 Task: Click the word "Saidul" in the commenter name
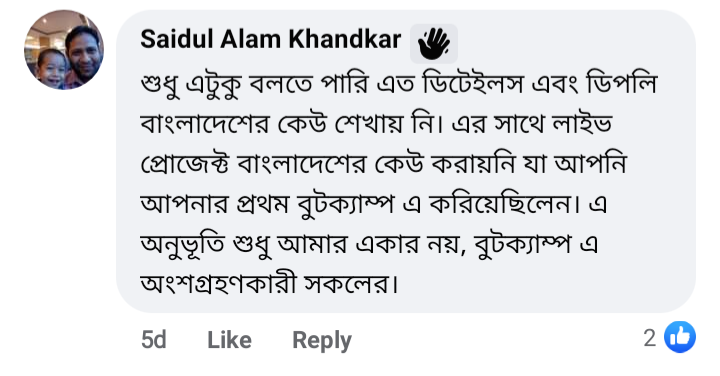(176, 39)
